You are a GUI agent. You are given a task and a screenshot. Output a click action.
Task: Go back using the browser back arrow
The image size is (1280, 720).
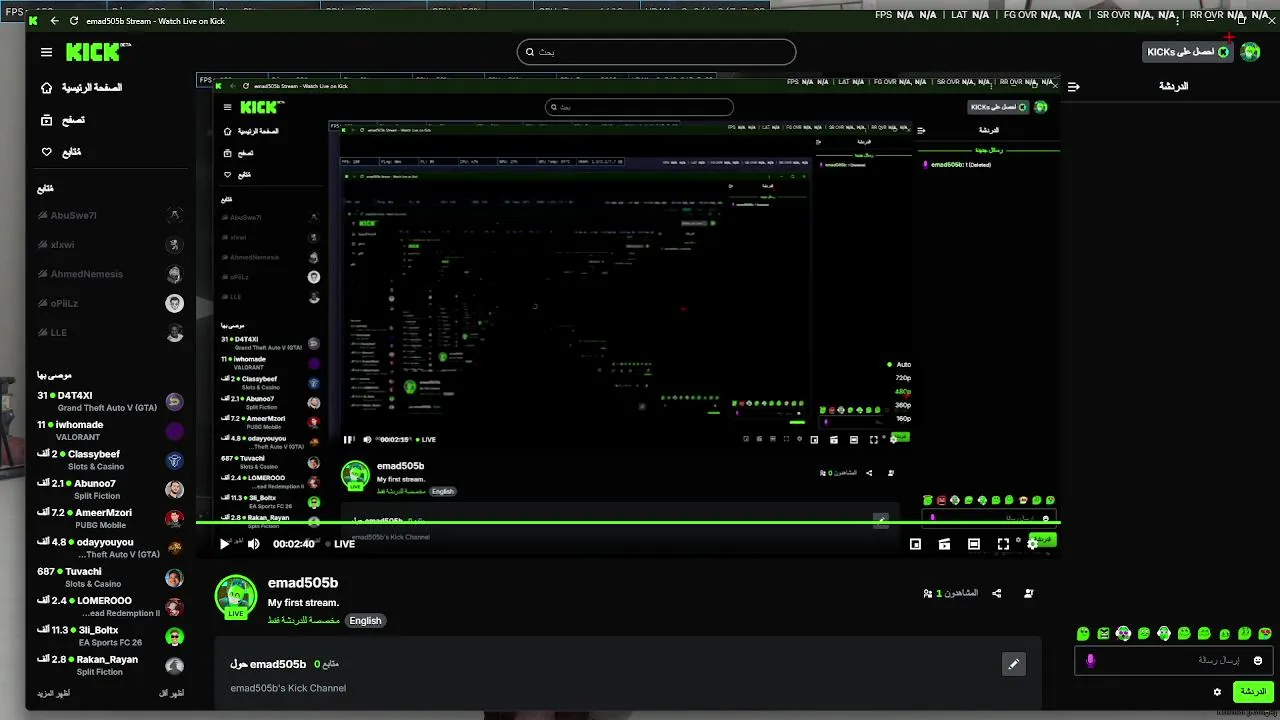[54, 21]
